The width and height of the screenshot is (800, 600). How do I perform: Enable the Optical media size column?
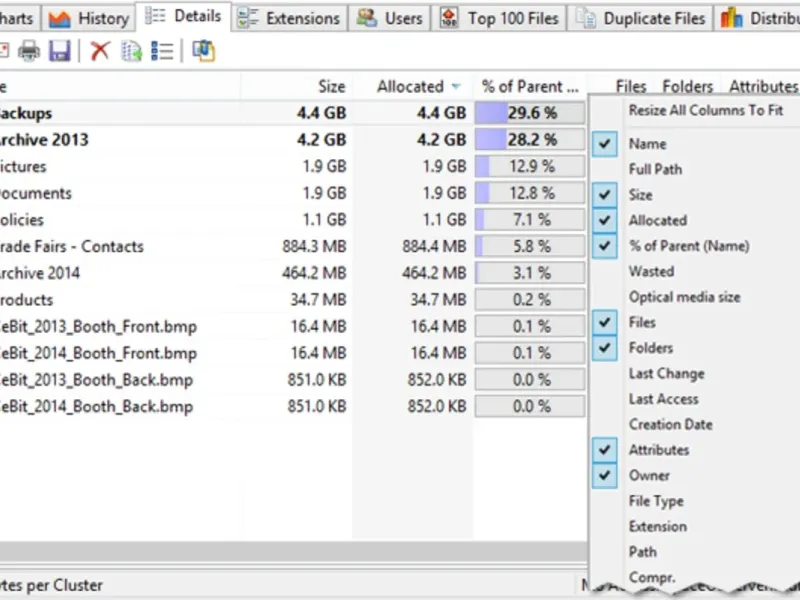tap(684, 297)
